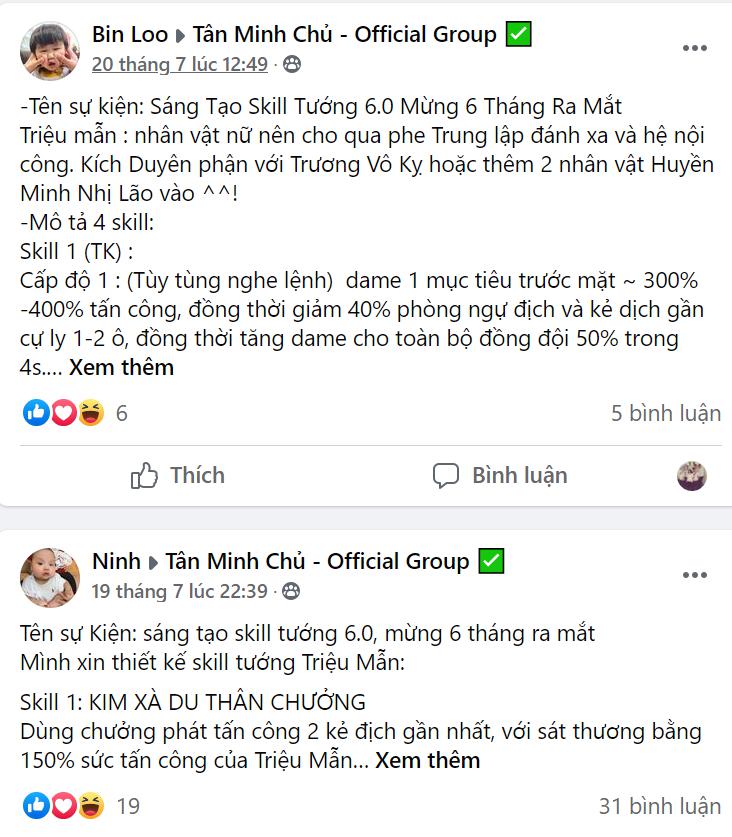This screenshot has height=837, width=732.
Task: Click the heart reaction icon on Ninh's post
Action: coord(64,806)
